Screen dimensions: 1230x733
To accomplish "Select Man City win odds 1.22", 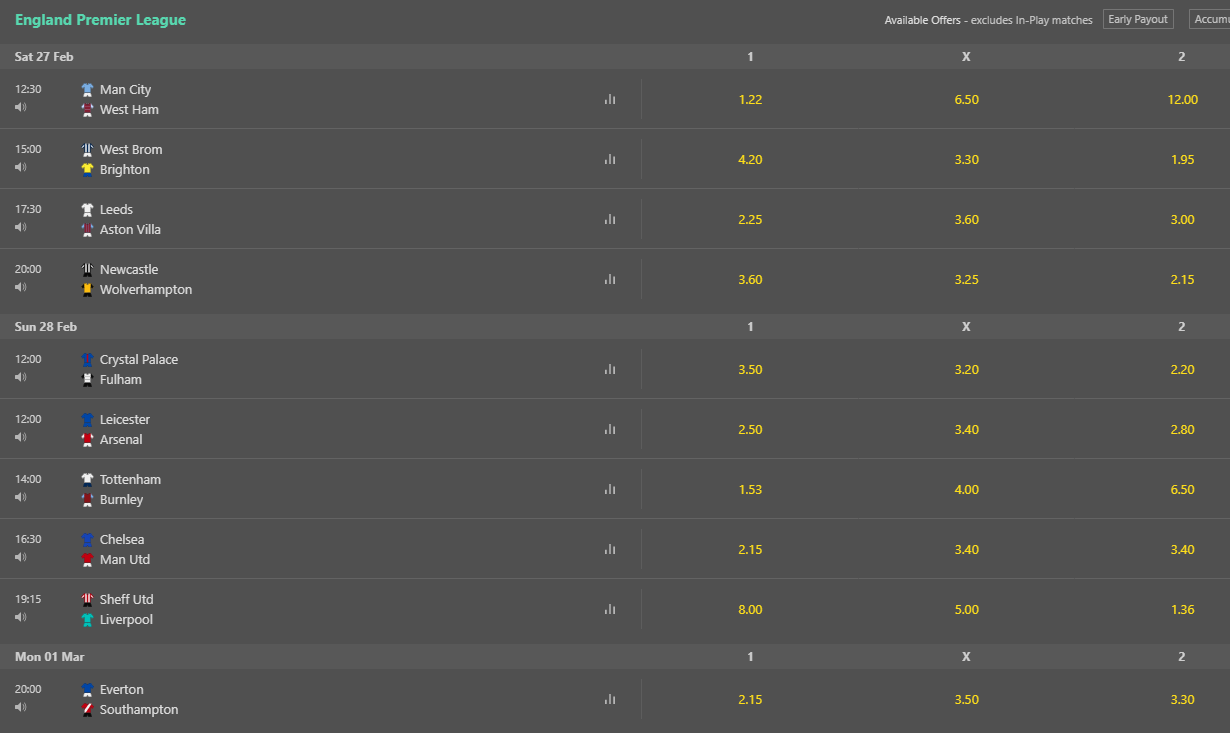I will [750, 99].
